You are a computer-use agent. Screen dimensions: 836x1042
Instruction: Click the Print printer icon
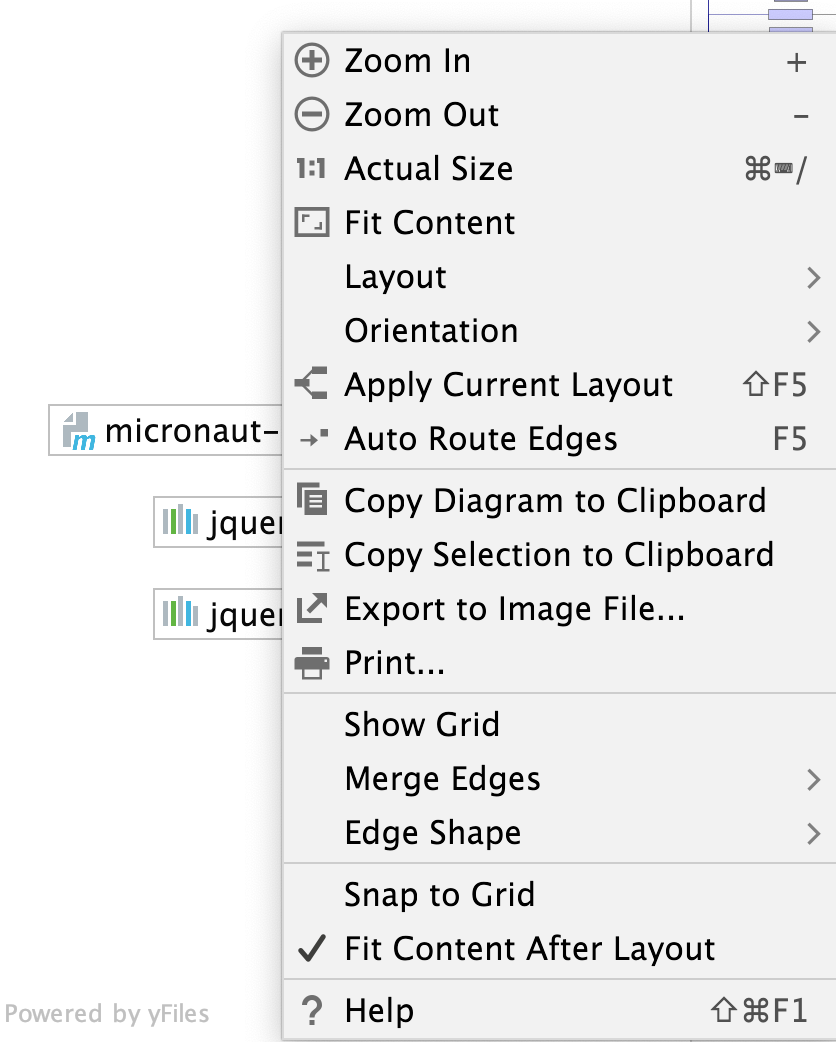coord(312,663)
